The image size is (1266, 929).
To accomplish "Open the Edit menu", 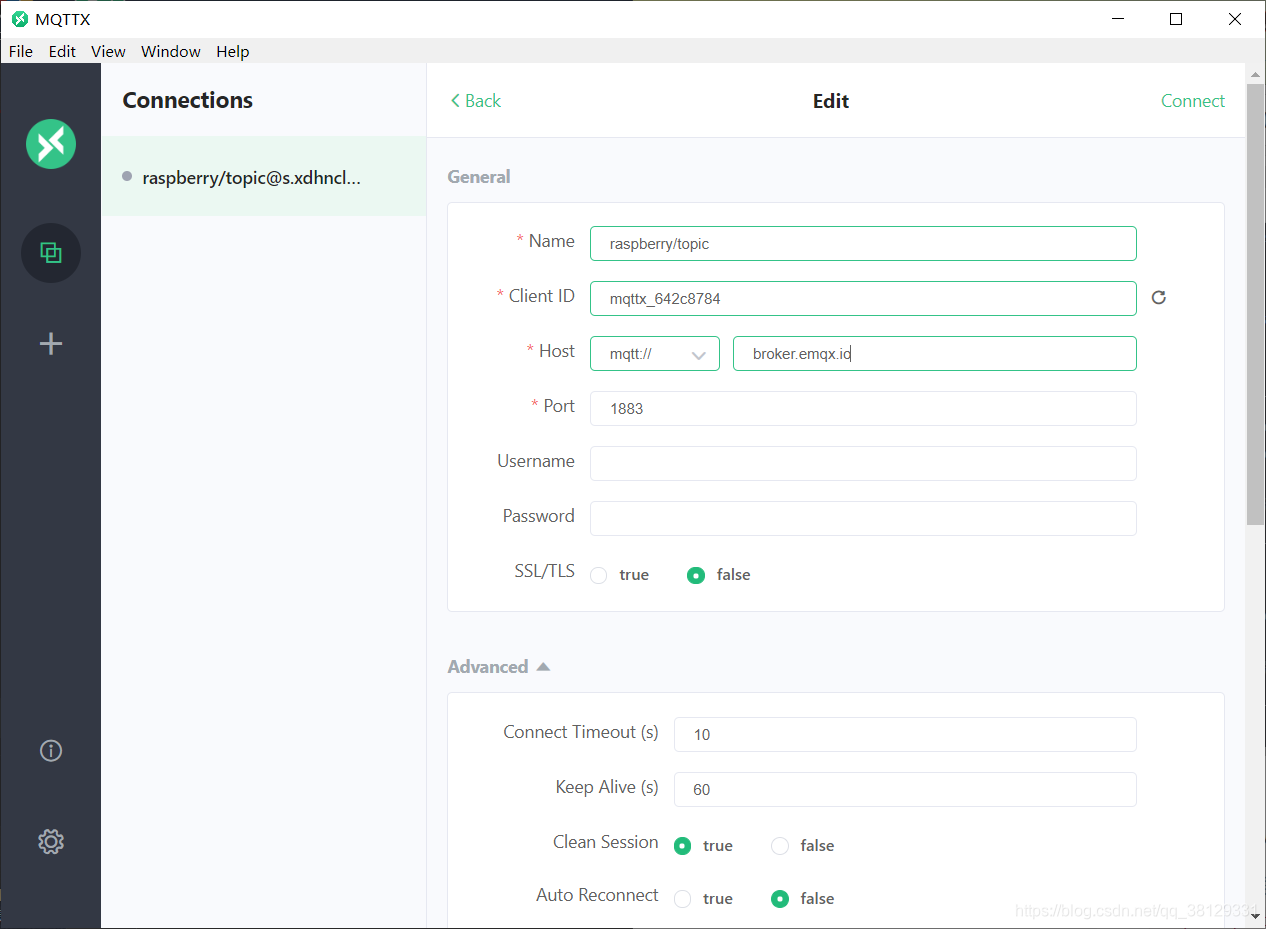I will (x=62, y=51).
